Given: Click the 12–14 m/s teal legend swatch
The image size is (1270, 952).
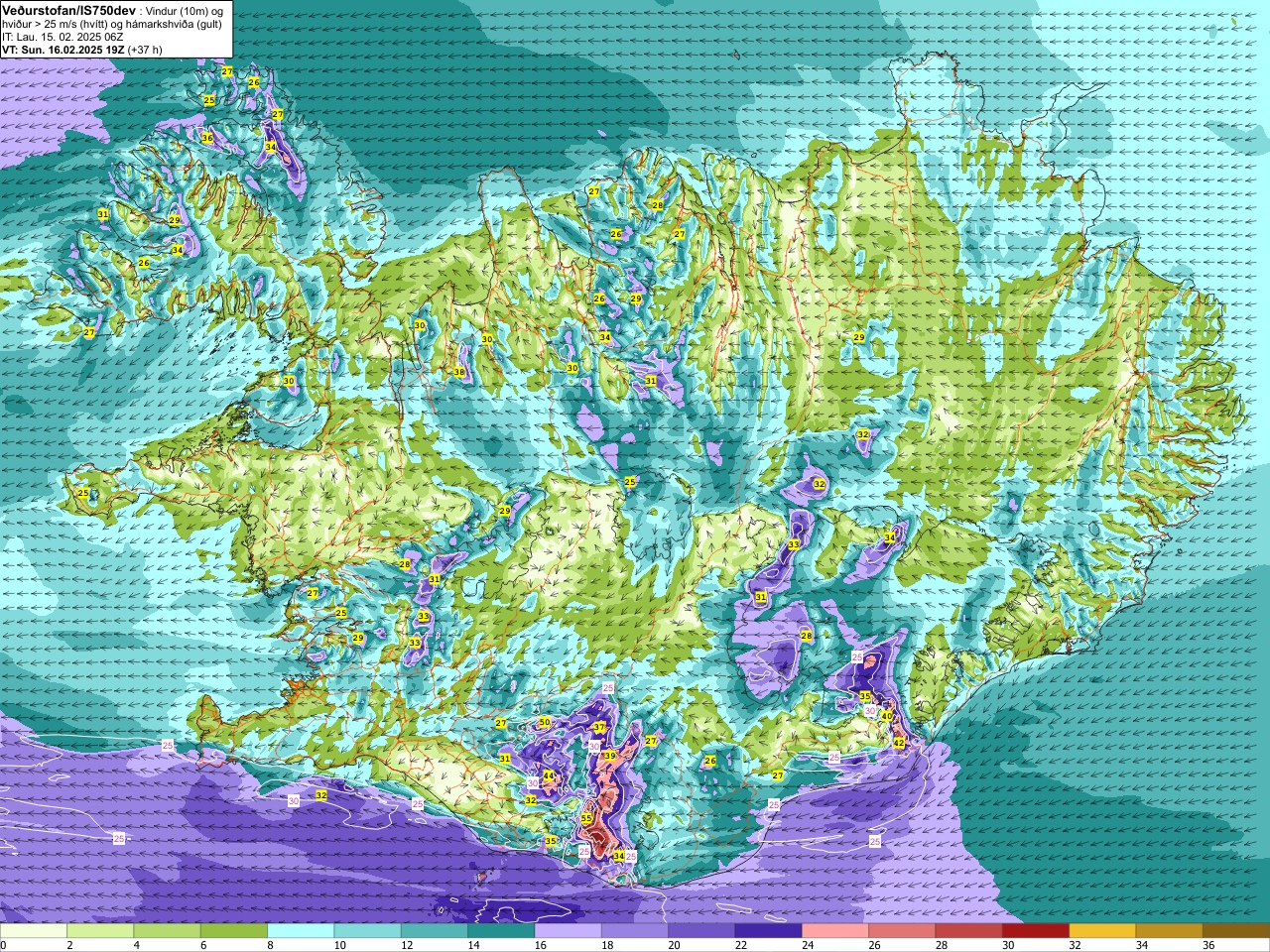Looking at the screenshot, I should 435,931.
